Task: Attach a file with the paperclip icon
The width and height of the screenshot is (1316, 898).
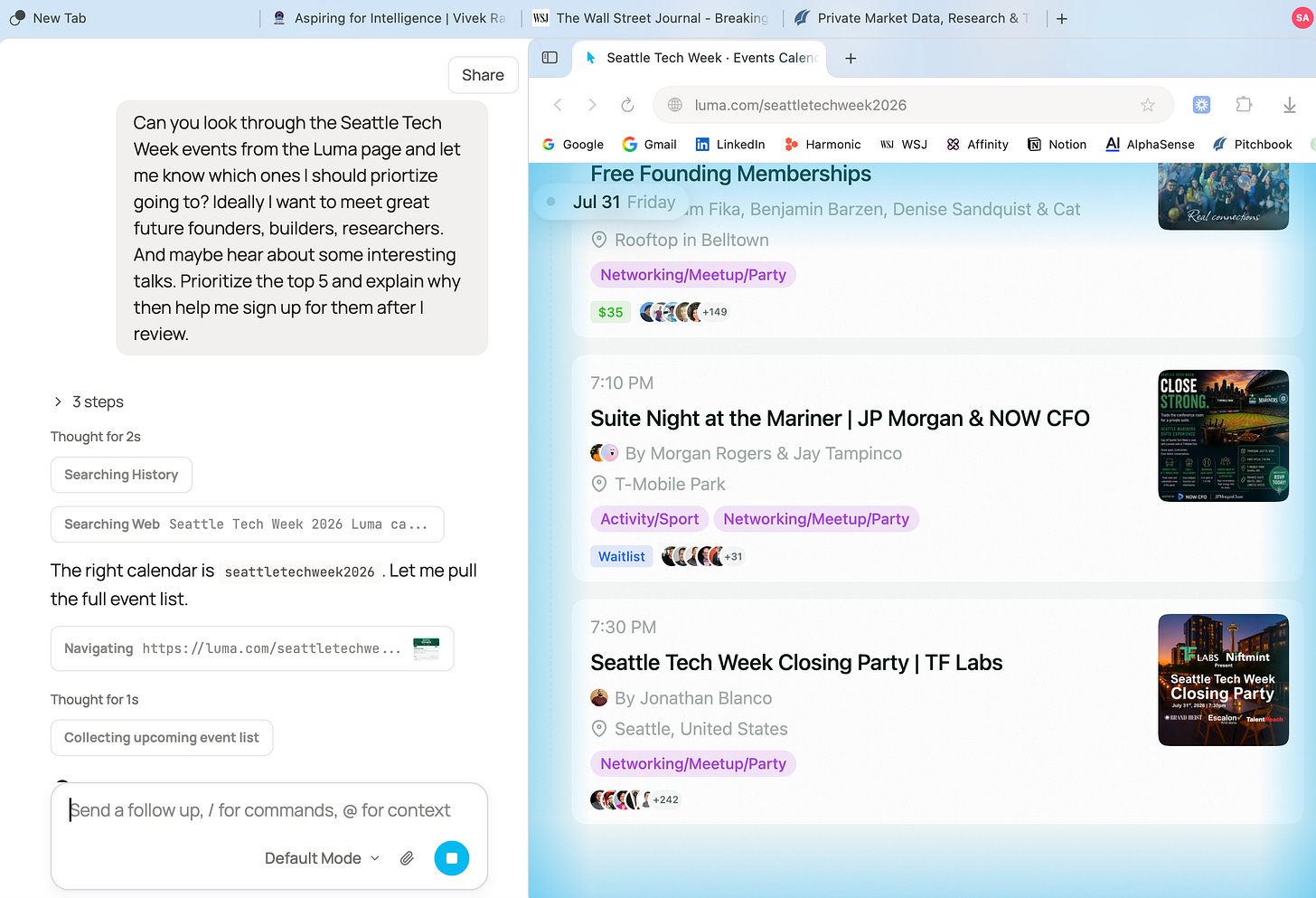Action: [x=407, y=858]
